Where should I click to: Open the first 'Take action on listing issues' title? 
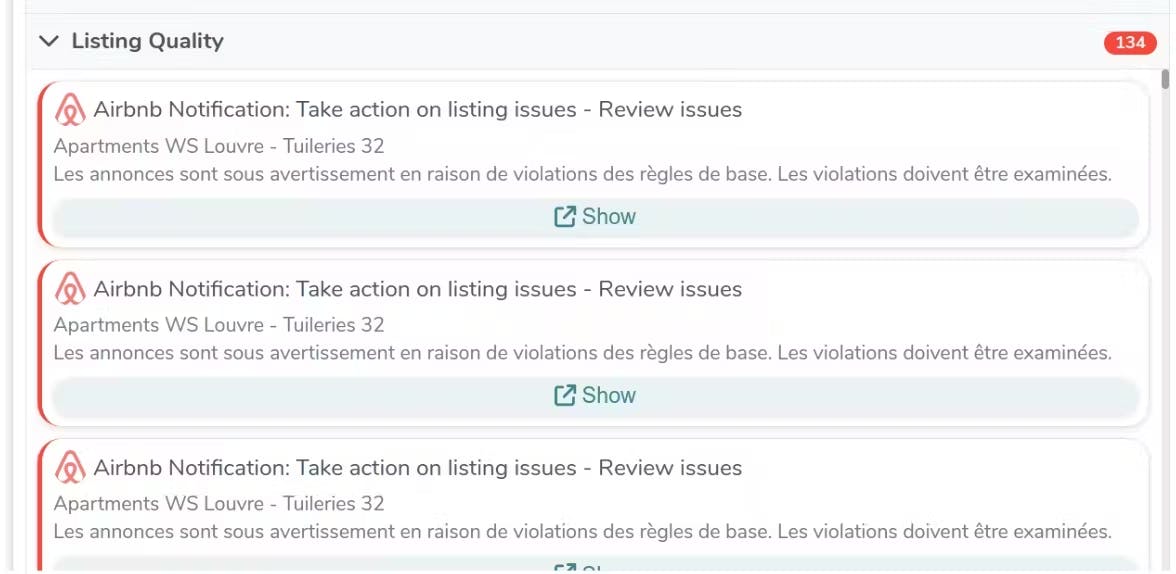click(417, 110)
